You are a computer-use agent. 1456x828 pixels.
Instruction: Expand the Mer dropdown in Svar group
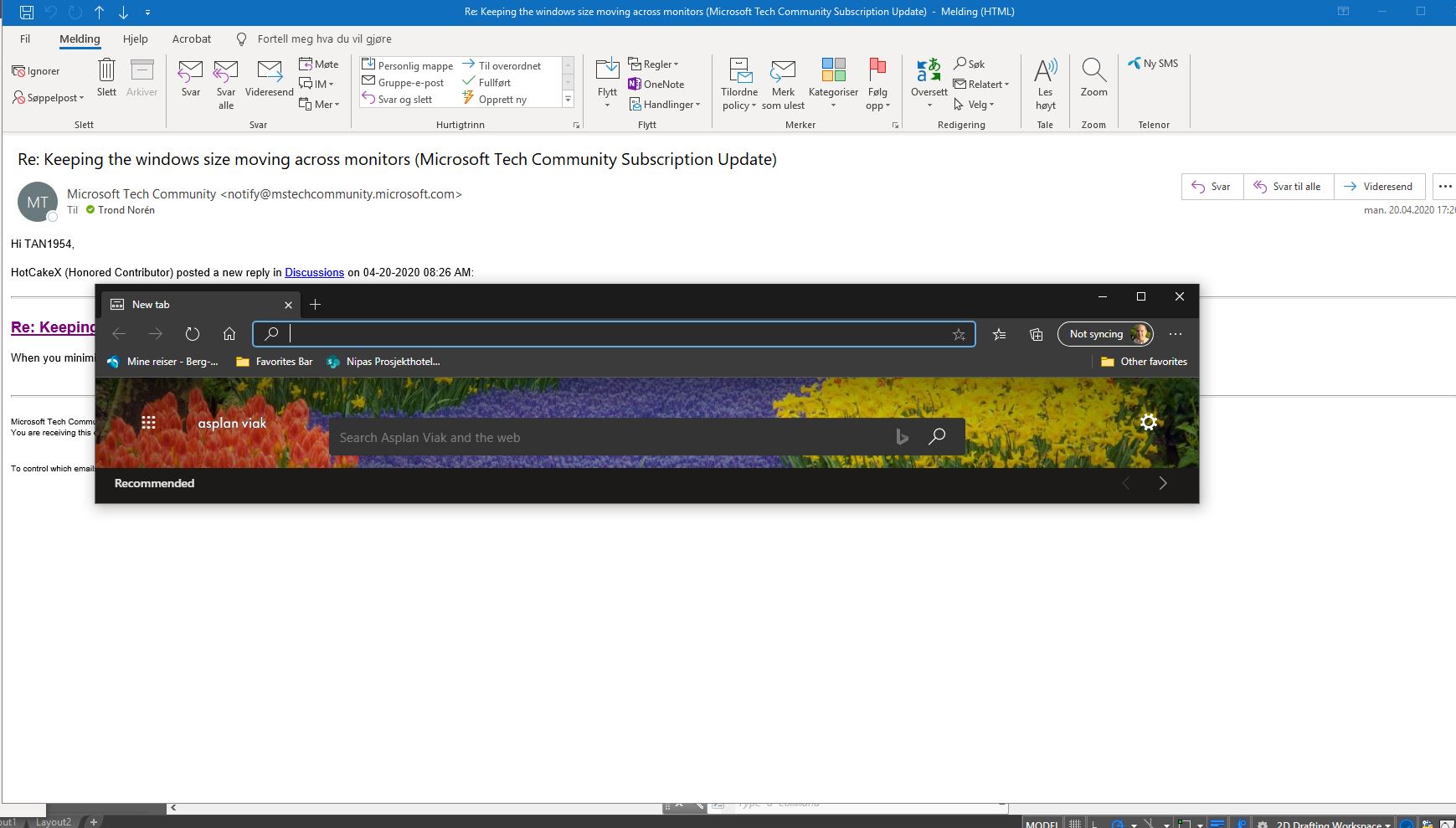click(x=319, y=105)
